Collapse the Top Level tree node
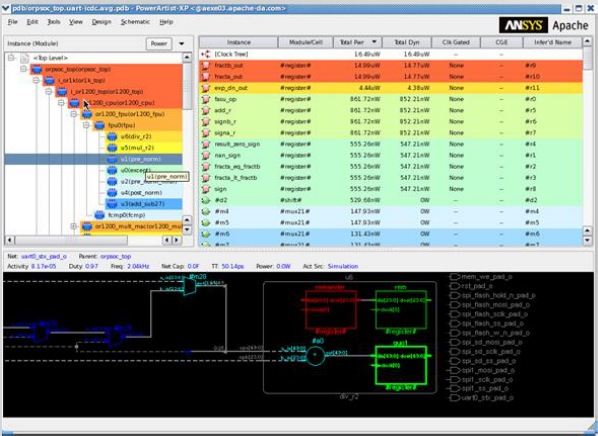This screenshot has width=598, height=436. (11, 58)
